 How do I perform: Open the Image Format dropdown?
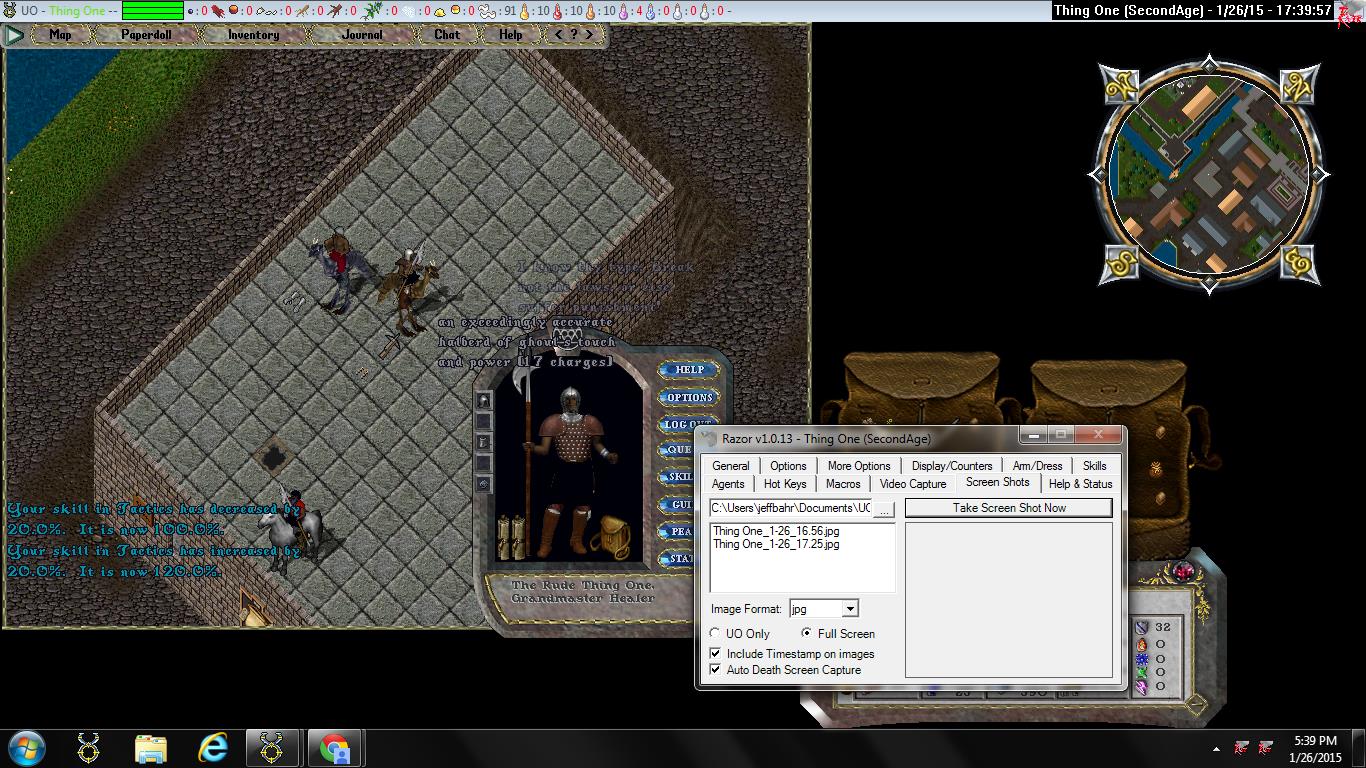(x=850, y=608)
